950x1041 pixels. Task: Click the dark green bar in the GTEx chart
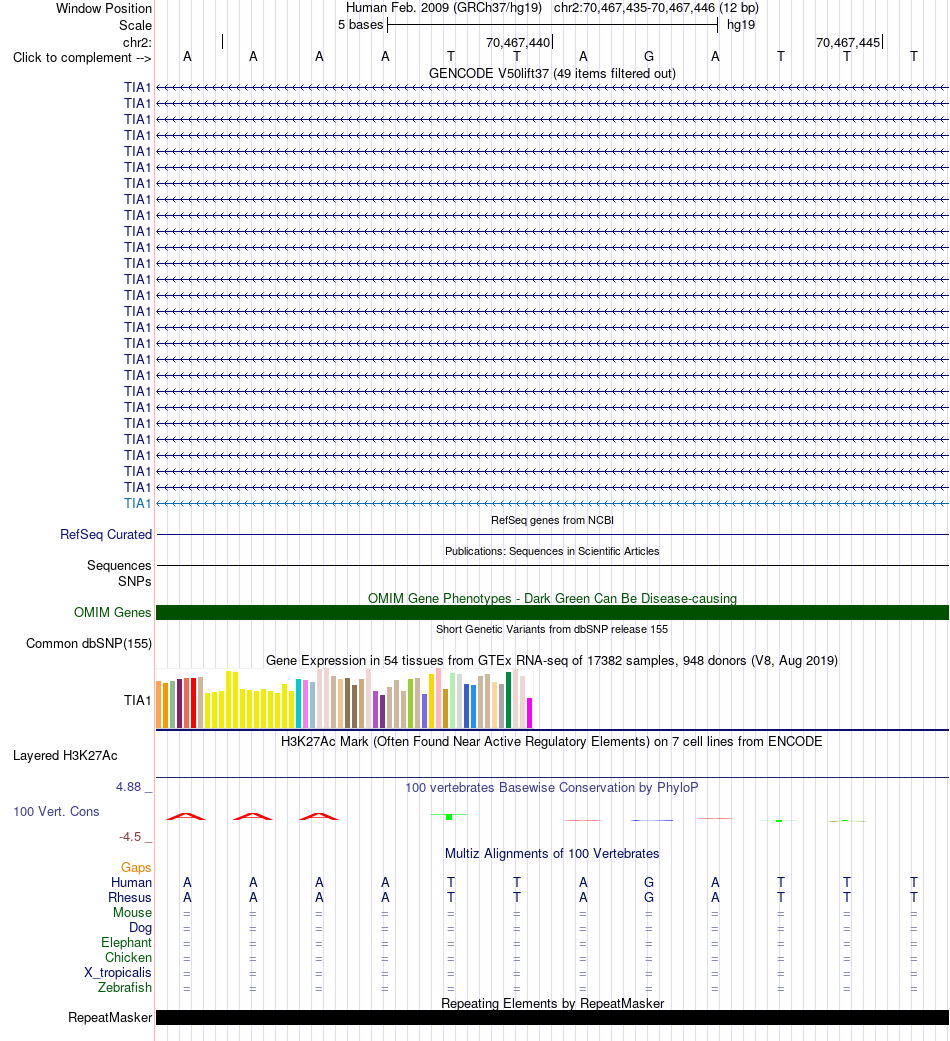point(509,700)
